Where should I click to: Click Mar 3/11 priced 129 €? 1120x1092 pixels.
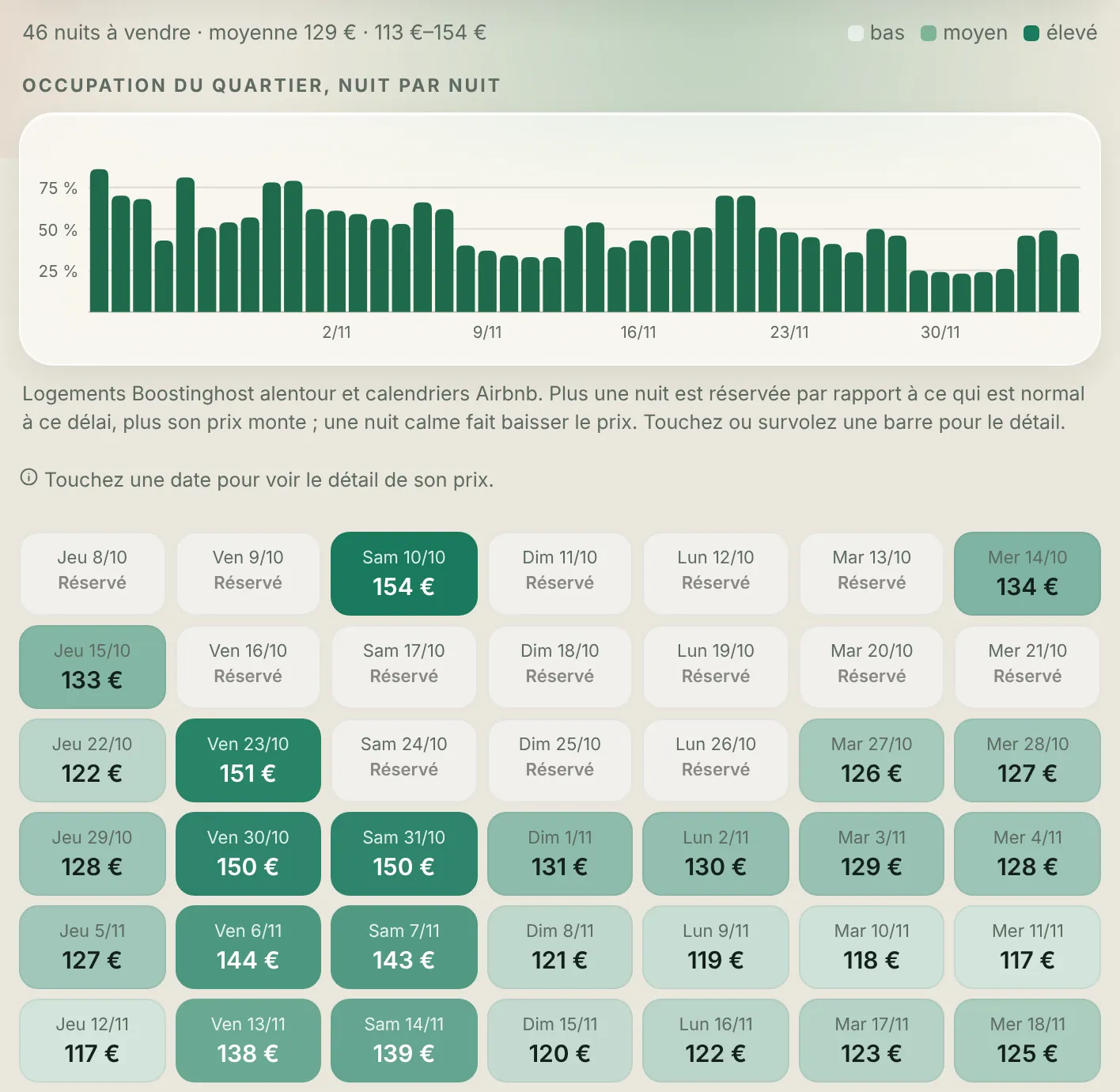click(x=872, y=854)
